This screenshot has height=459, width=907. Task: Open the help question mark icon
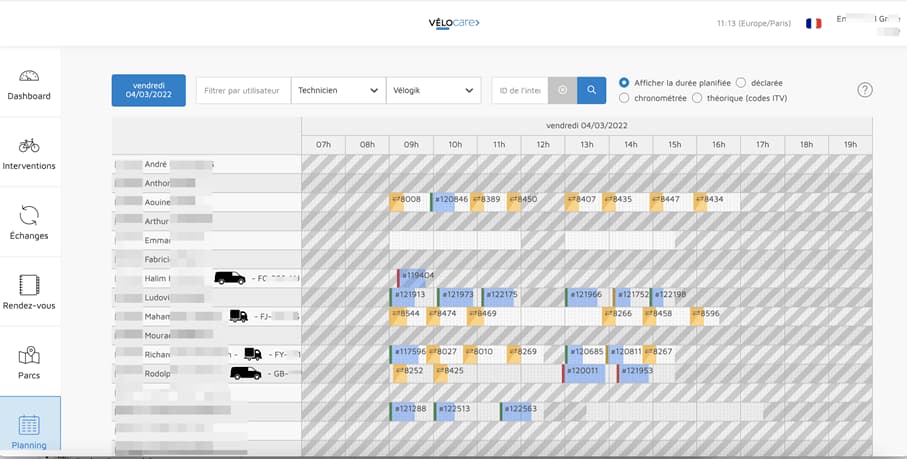click(865, 90)
